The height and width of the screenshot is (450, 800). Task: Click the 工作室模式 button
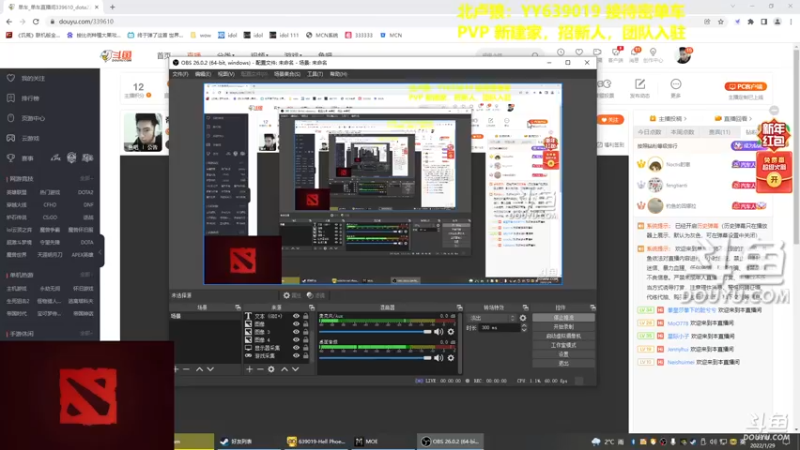coord(564,345)
